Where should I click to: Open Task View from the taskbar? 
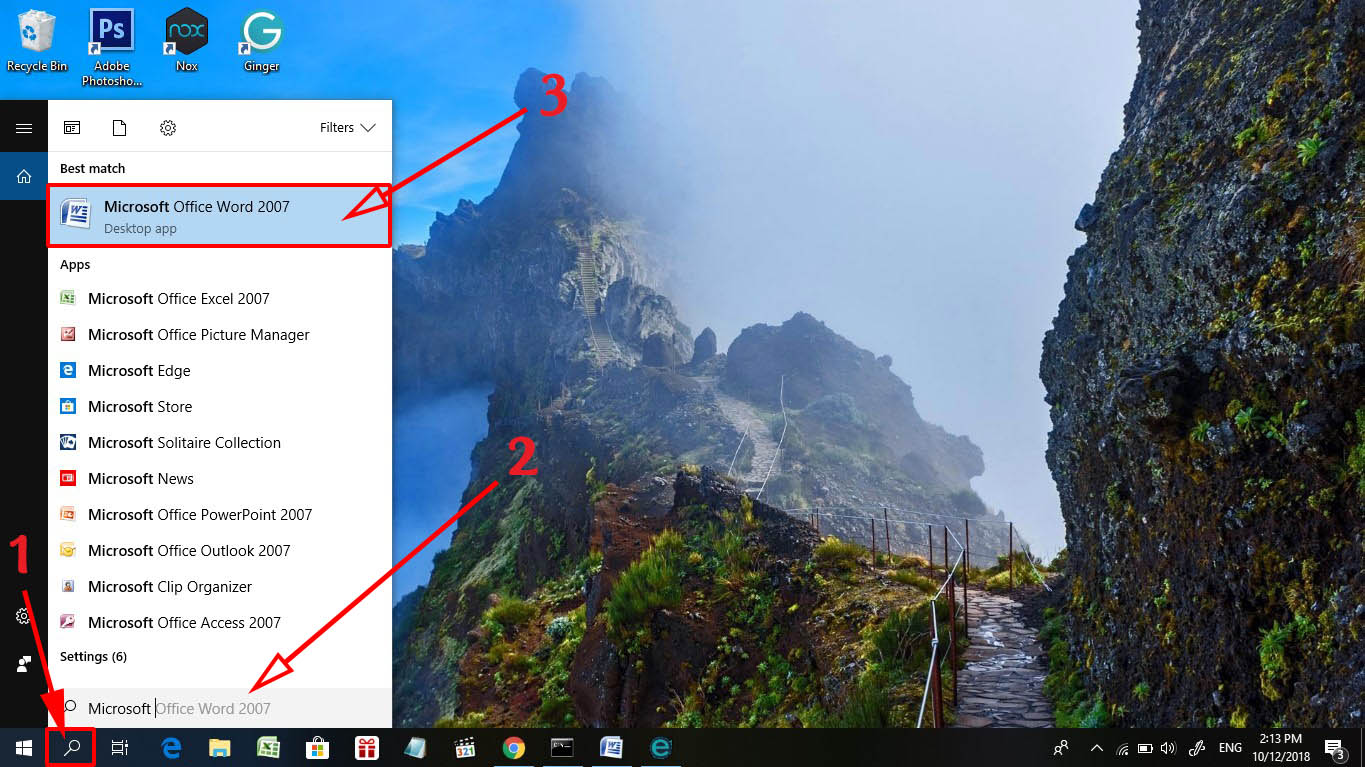coord(120,748)
